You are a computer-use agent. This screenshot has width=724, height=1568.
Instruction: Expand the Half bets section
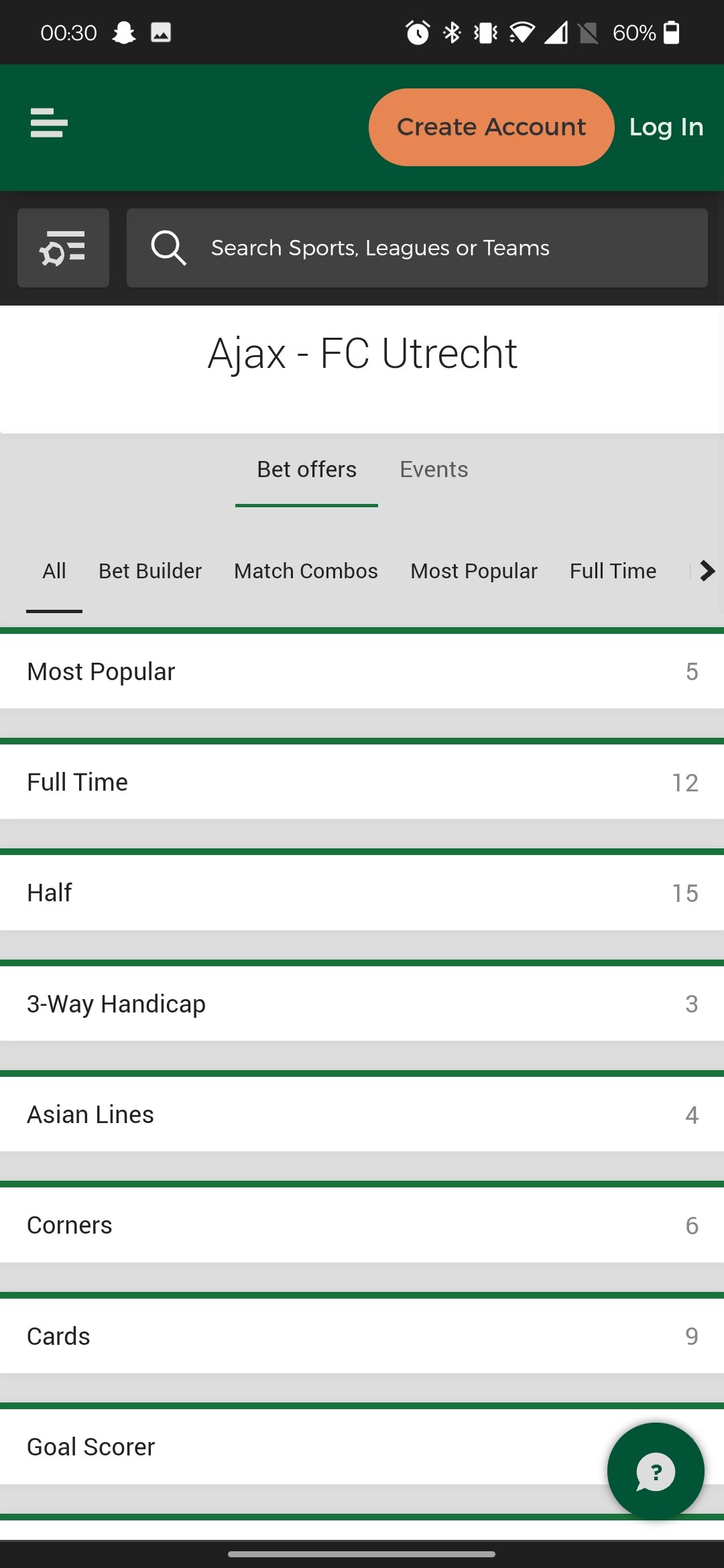click(x=362, y=893)
